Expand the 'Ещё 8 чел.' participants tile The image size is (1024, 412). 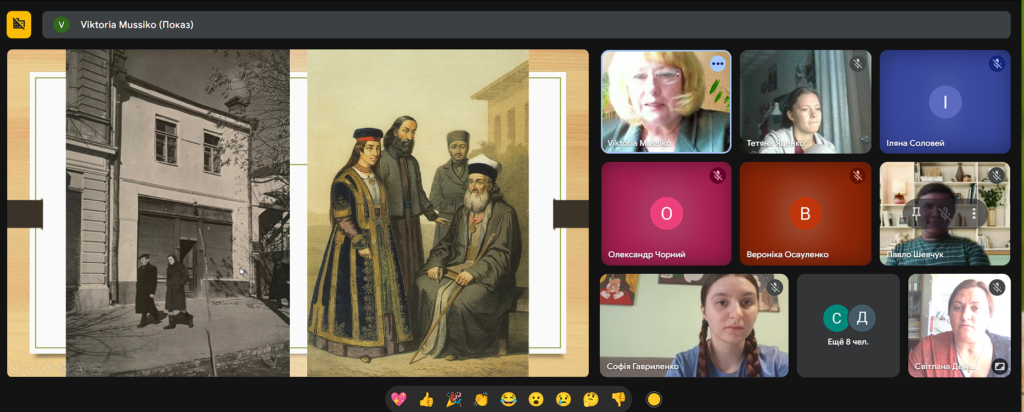[x=849, y=326]
